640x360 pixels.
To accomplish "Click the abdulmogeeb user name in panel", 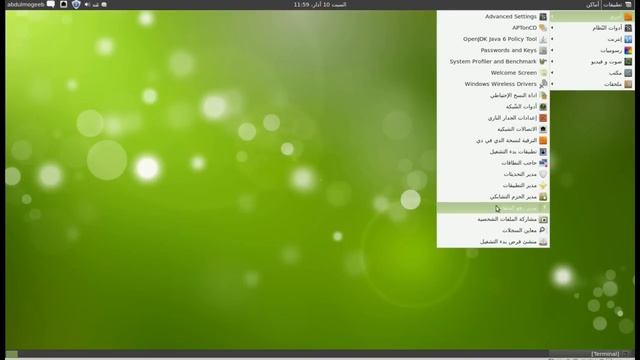I will point(25,4).
